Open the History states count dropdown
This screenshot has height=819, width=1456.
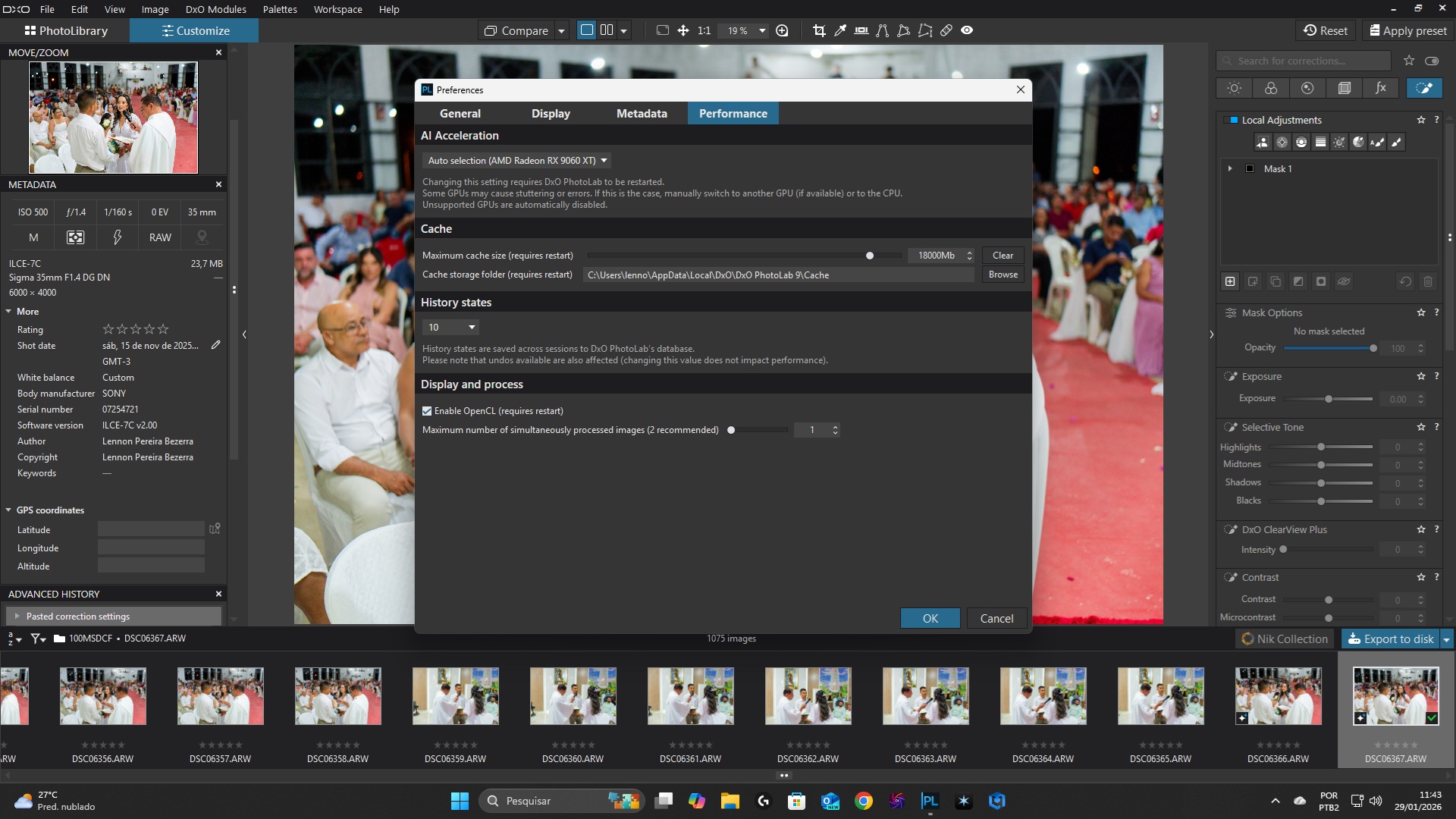[x=450, y=327]
